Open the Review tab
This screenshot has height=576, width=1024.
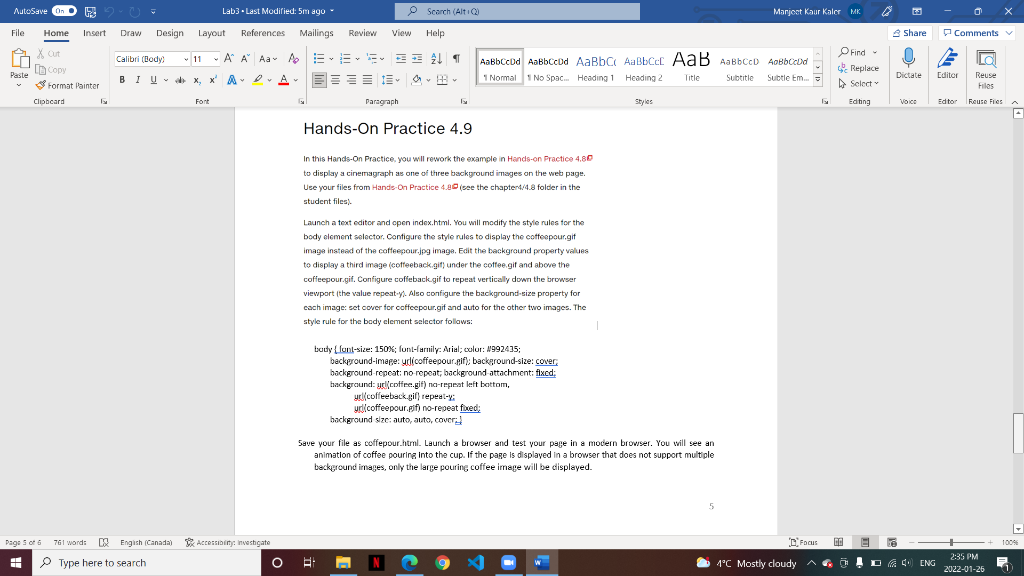[x=363, y=32]
